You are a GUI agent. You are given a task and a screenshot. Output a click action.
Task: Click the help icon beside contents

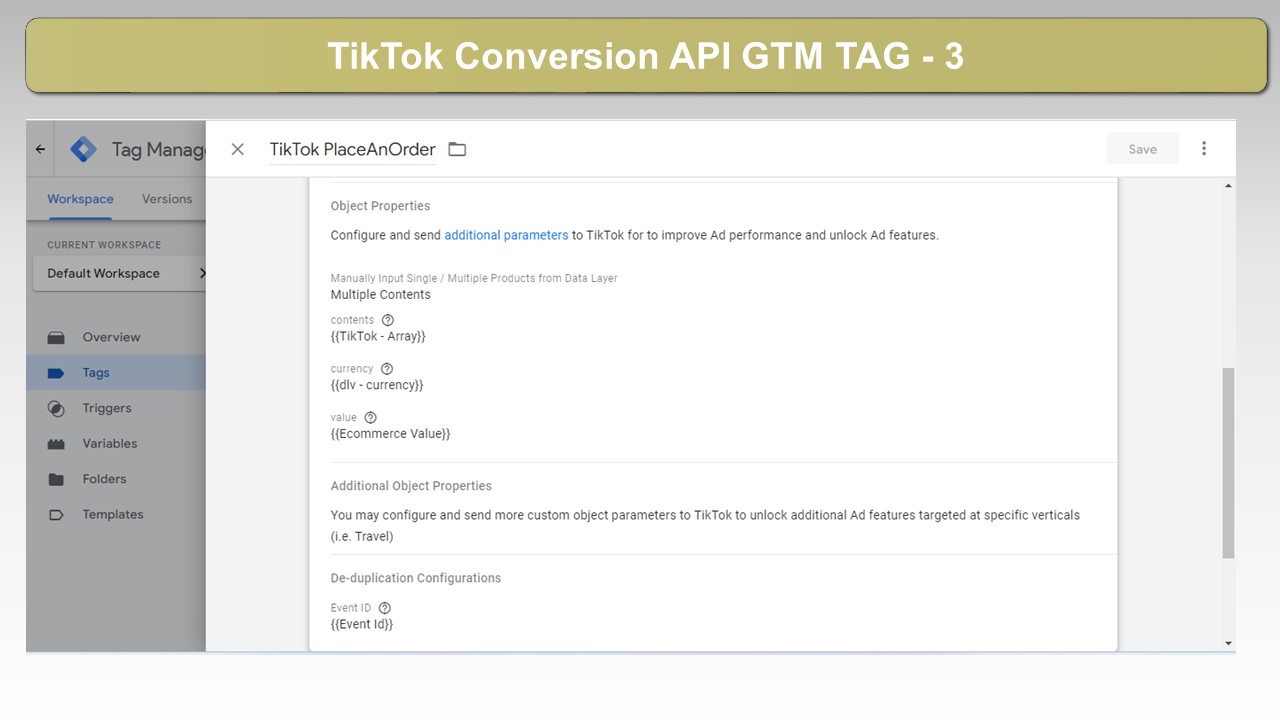[x=388, y=320]
